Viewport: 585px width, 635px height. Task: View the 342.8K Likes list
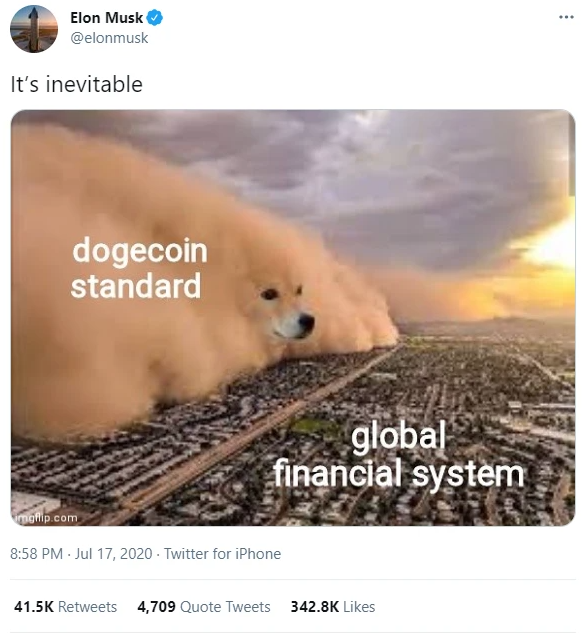coord(333,607)
